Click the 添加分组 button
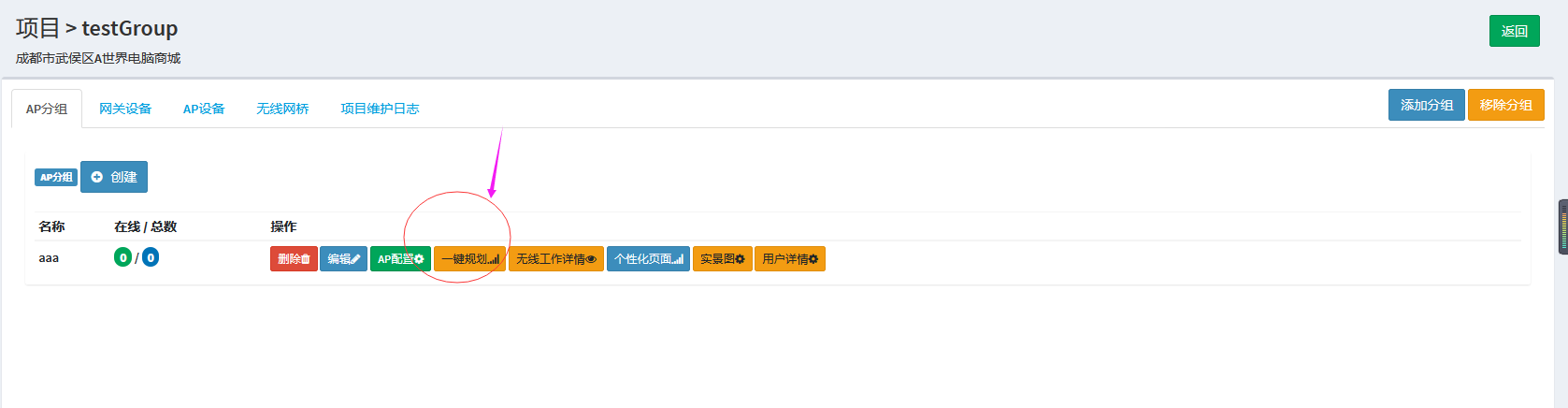Screen dimensions: 1568x408 (1426, 105)
